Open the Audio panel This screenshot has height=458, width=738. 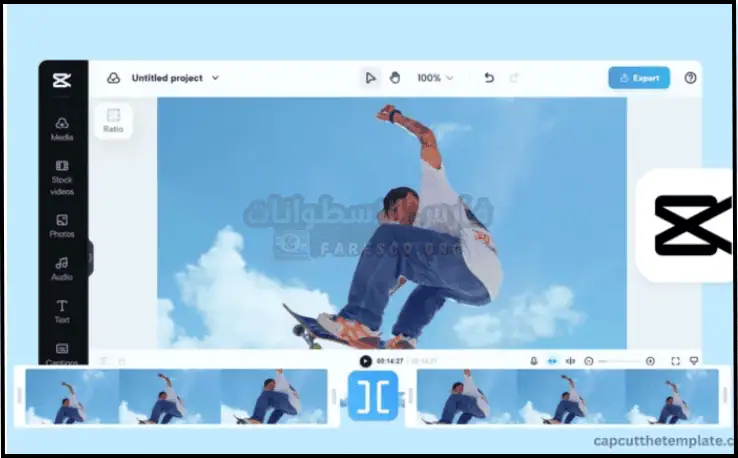pyautogui.click(x=62, y=268)
